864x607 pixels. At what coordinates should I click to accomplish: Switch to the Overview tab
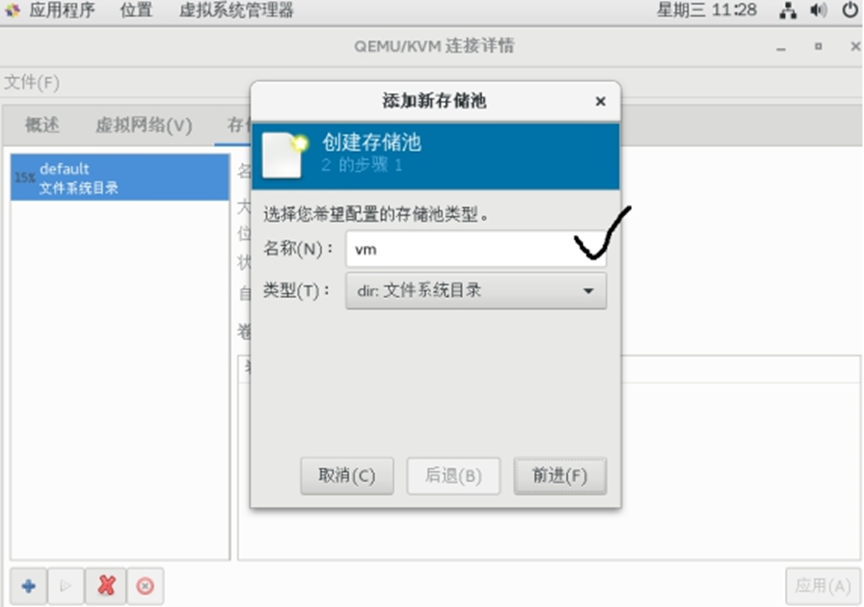click(x=42, y=125)
